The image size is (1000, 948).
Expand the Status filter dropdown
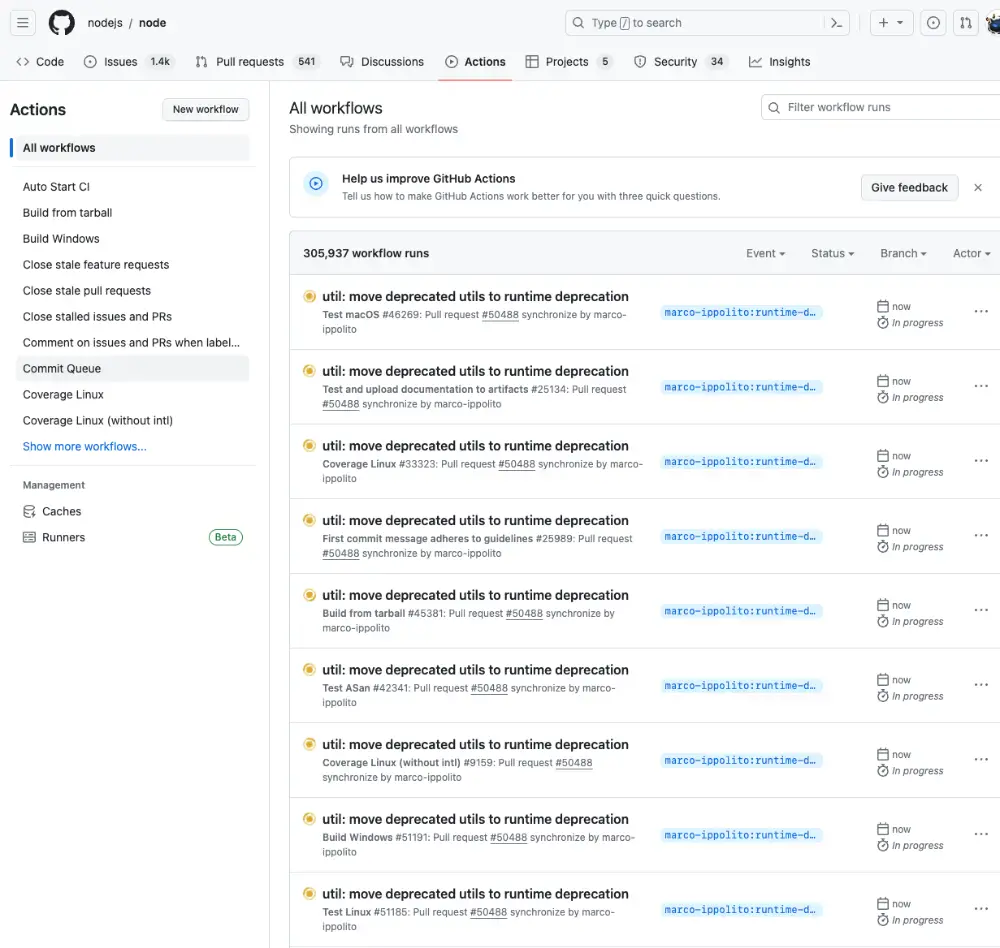(x=832, y=254)
